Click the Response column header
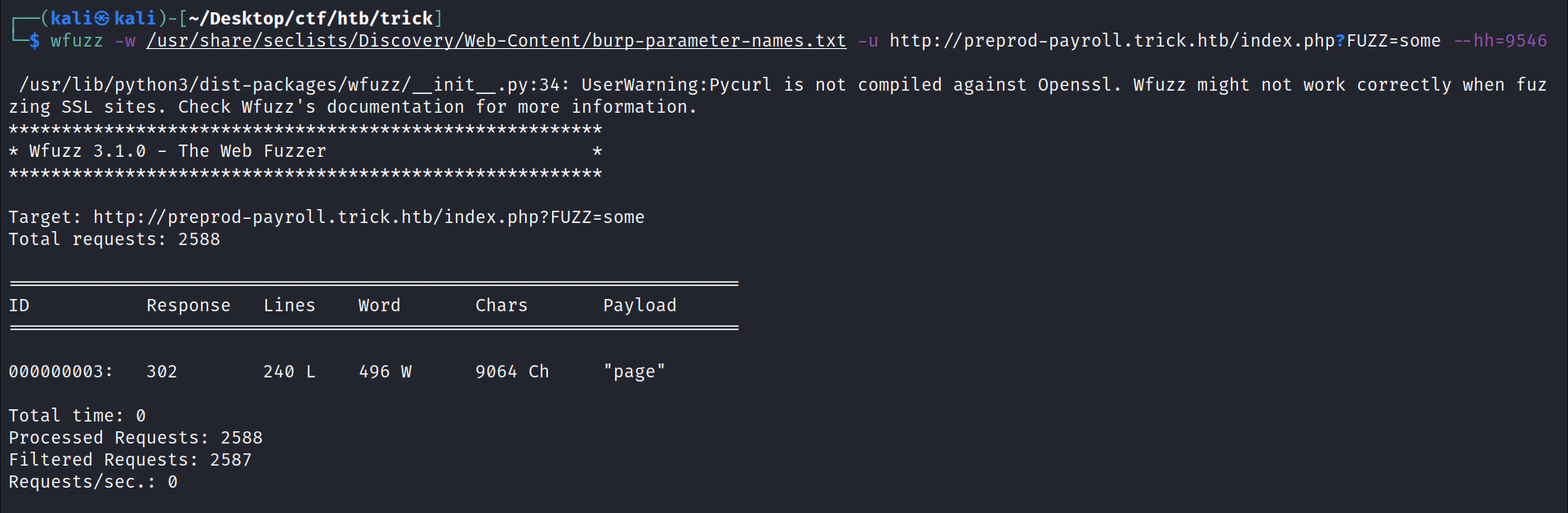This screenshot has height=513, width=1568. pyautogui.click(x=189, y=306)
